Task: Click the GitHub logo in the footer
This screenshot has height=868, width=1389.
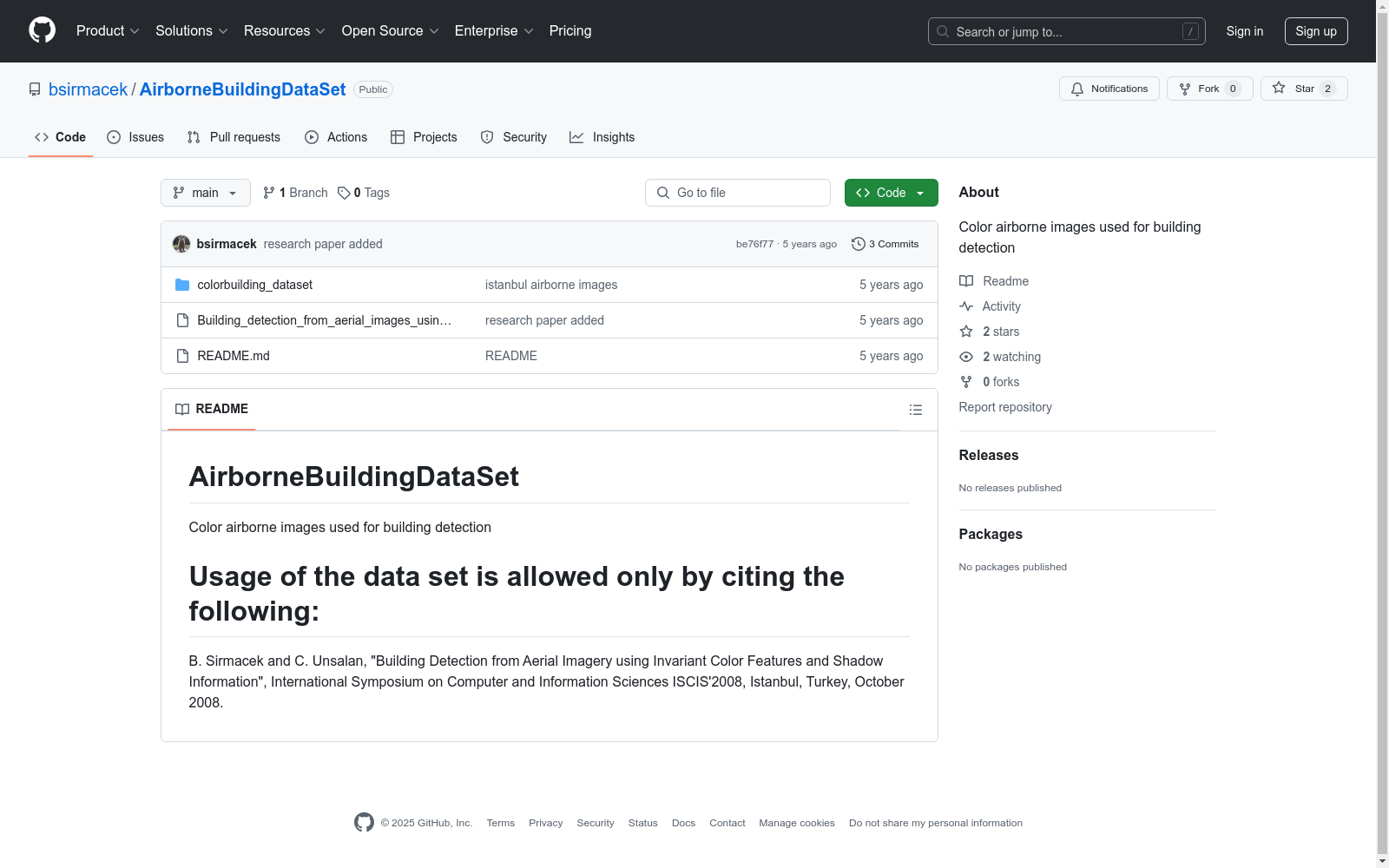Action: [364, 822]
